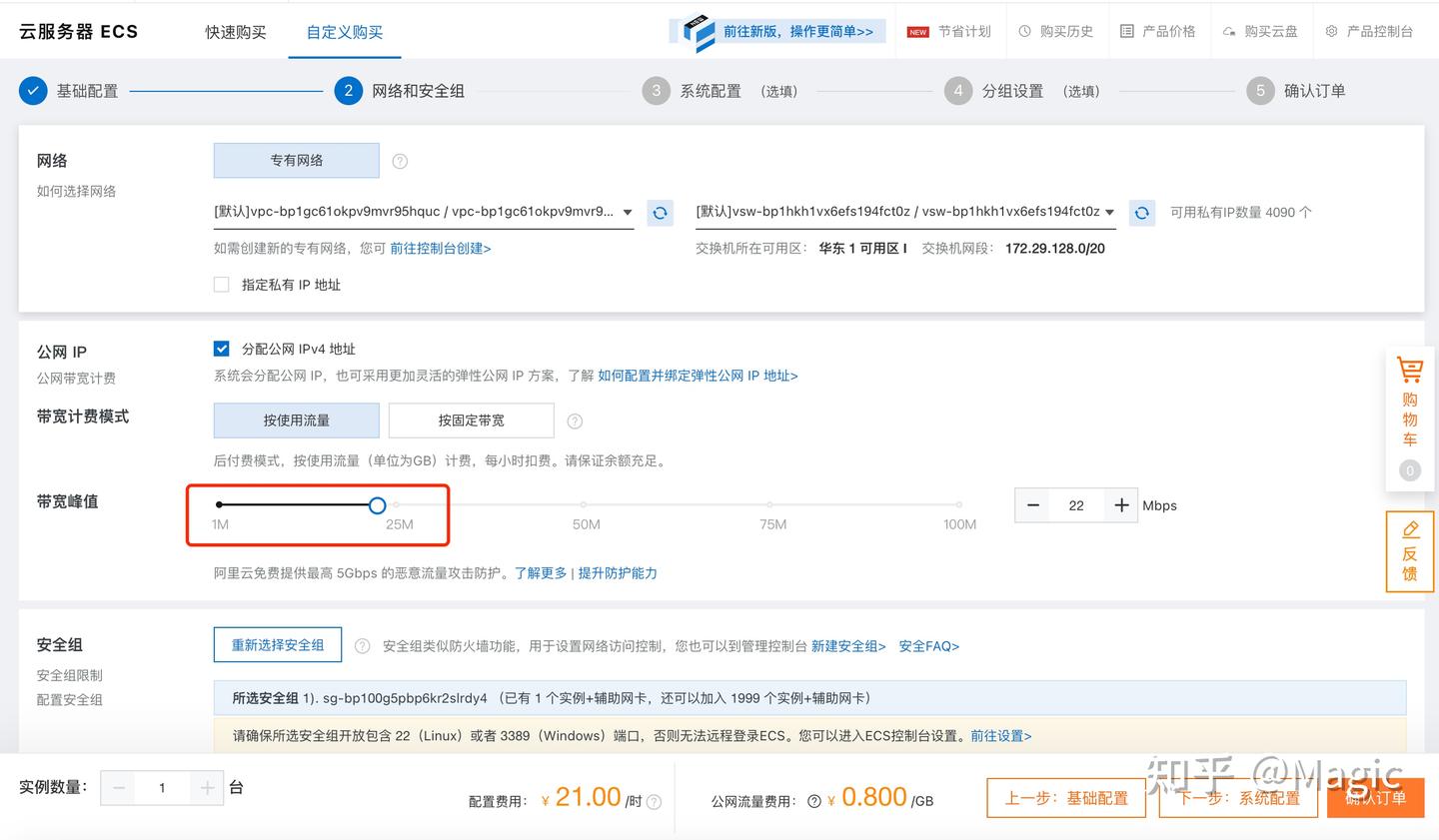Refresh the VPC list

(660, 212)
